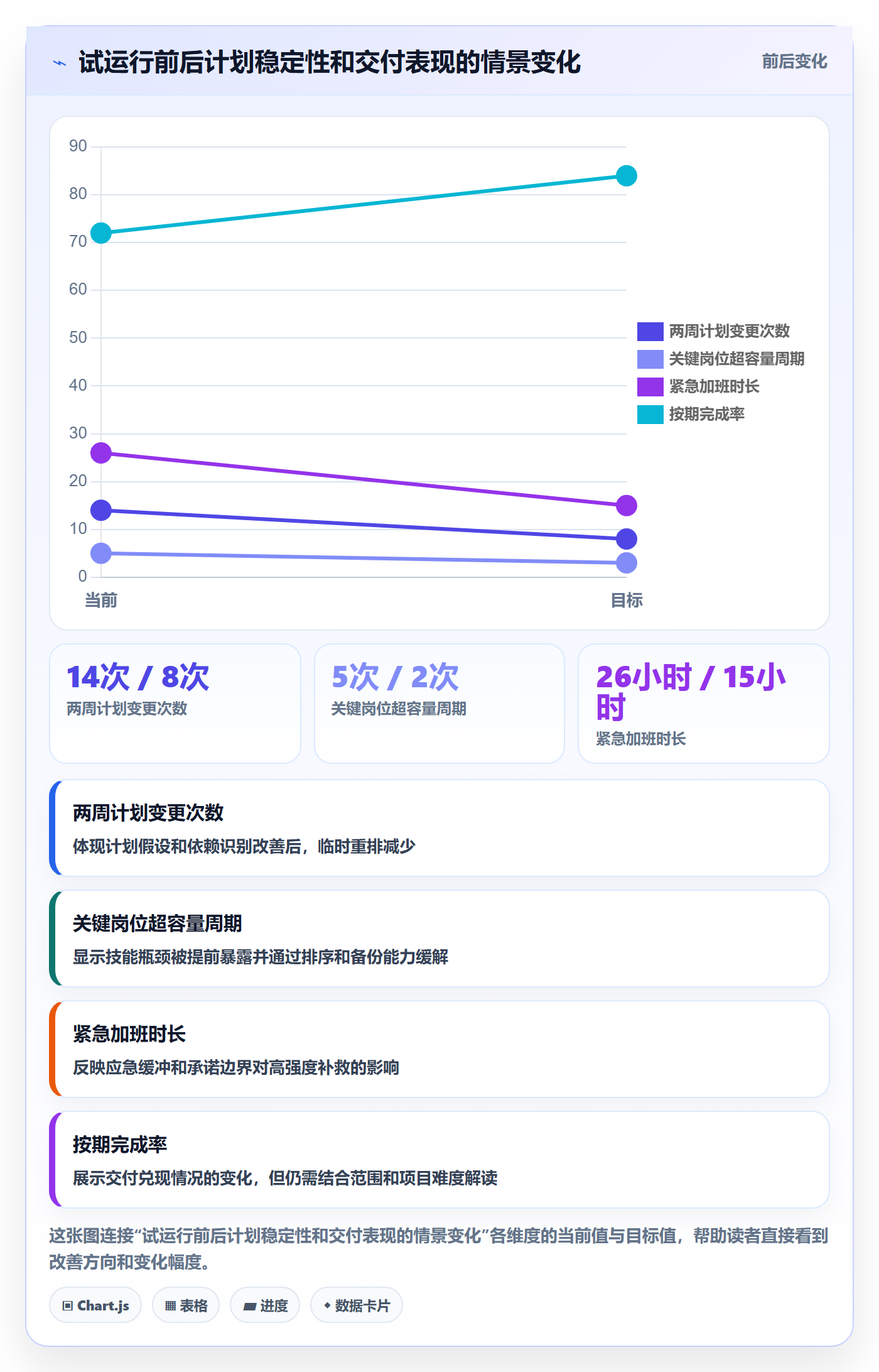Toggle 关键岗位超容量周期 legend color box

tap(650, 359)
